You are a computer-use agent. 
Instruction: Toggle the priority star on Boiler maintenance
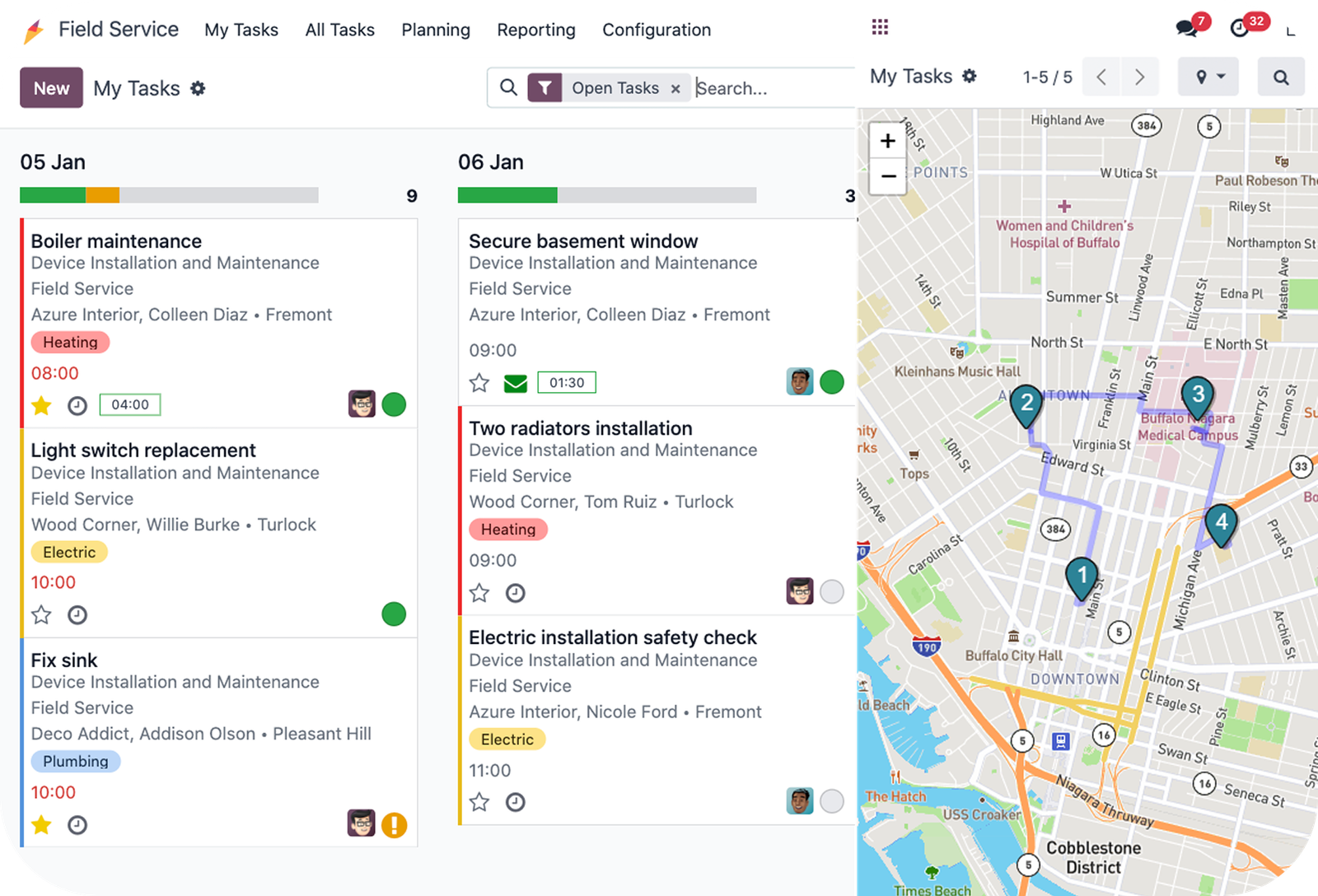(x=41, y=405)
